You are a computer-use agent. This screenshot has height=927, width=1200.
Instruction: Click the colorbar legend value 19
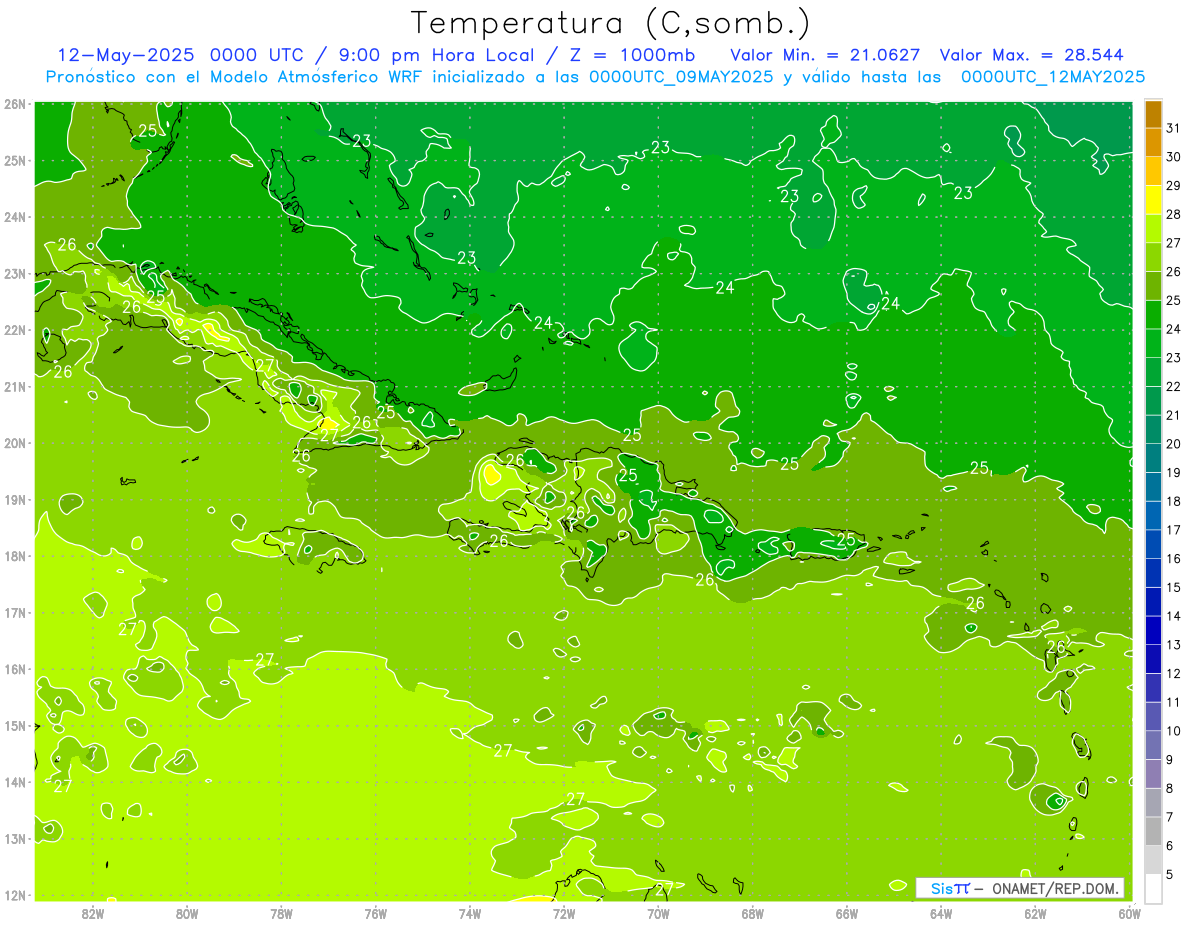click(x=1174, y=472)
